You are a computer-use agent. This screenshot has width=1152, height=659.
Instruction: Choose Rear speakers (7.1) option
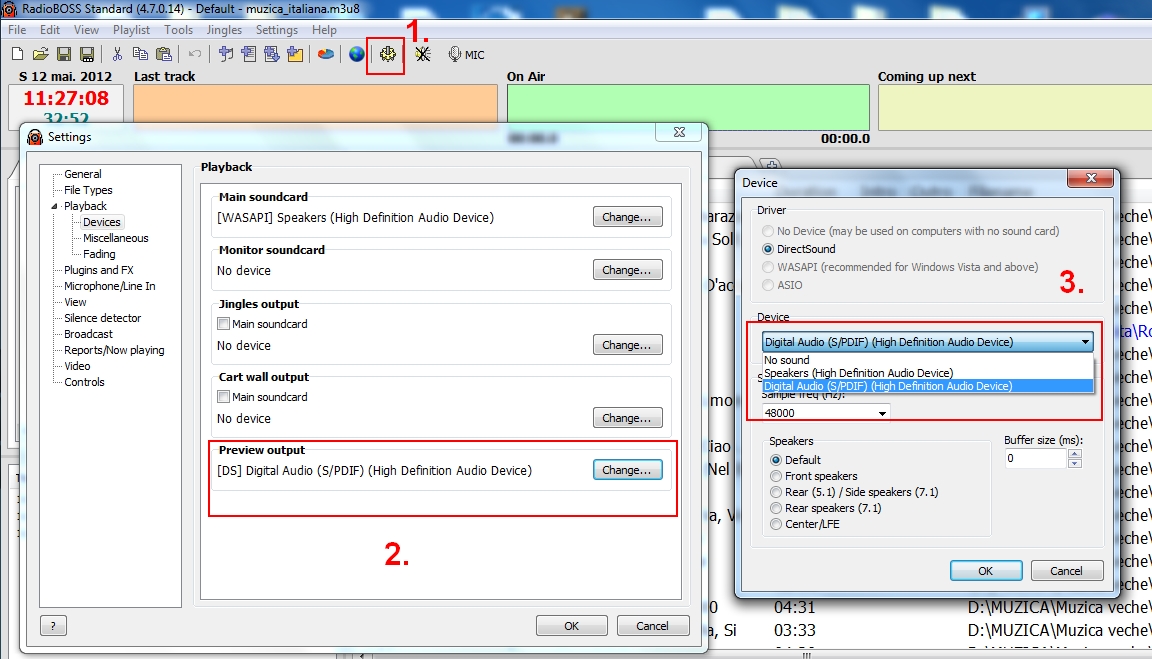[x=776, y=508]
